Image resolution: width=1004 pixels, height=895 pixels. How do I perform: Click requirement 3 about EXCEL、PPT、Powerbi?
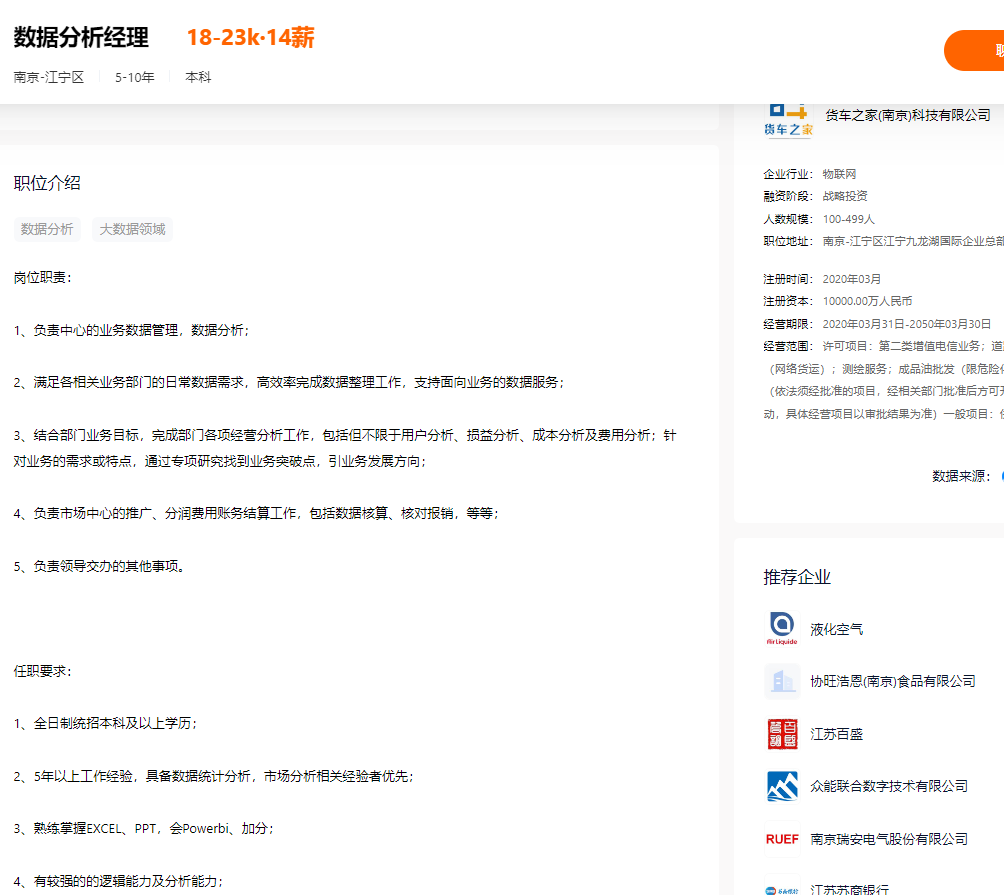coord(143,828)
